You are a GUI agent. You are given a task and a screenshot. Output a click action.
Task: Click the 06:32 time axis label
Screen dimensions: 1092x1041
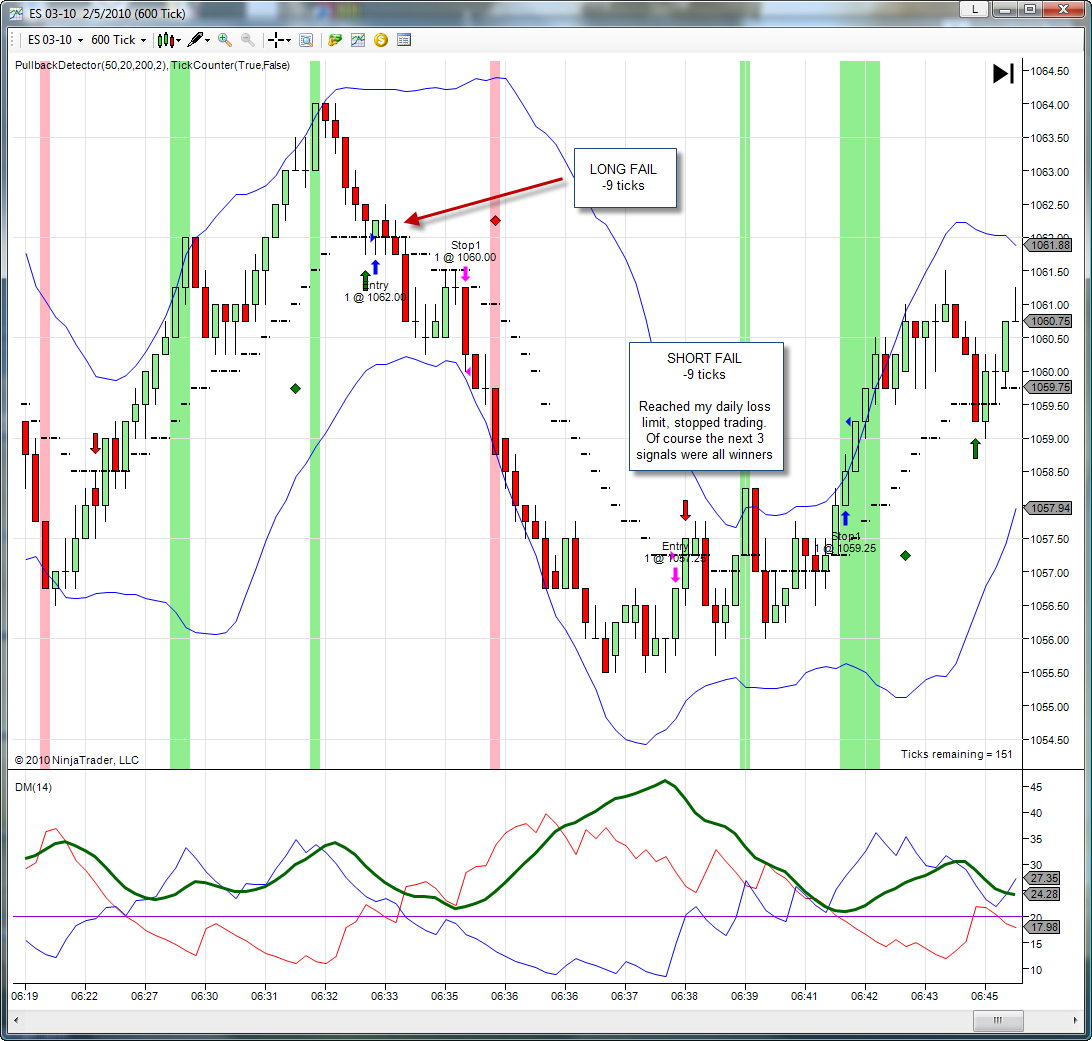(x=324, y=996)
